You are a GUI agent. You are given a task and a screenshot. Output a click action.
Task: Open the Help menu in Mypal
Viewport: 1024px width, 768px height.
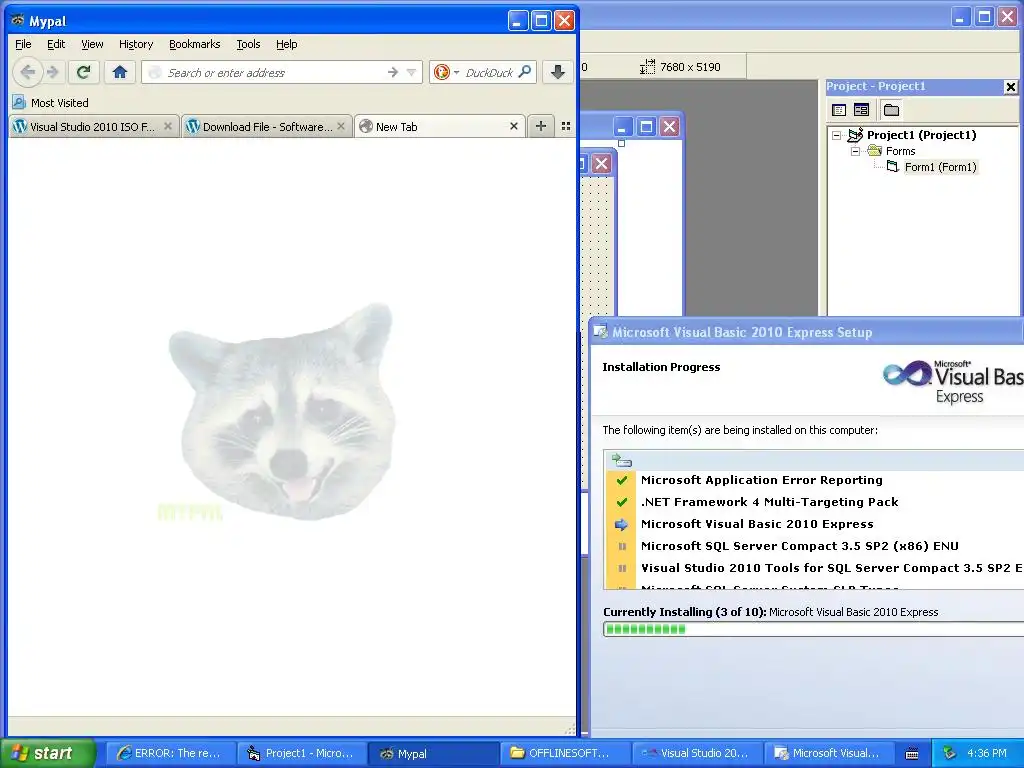287,44
